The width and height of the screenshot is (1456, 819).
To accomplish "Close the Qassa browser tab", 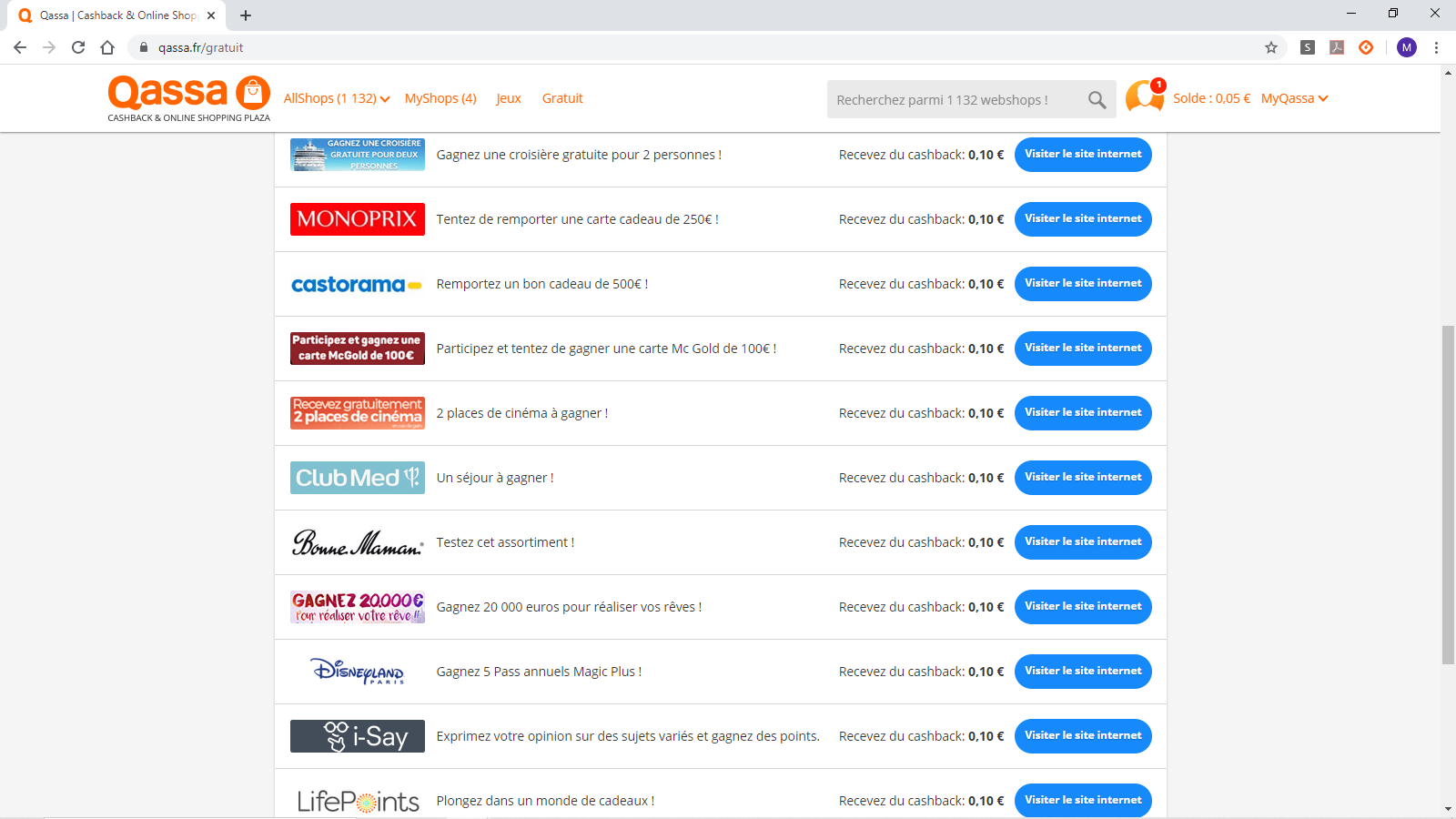I will [x=211, y=15].
